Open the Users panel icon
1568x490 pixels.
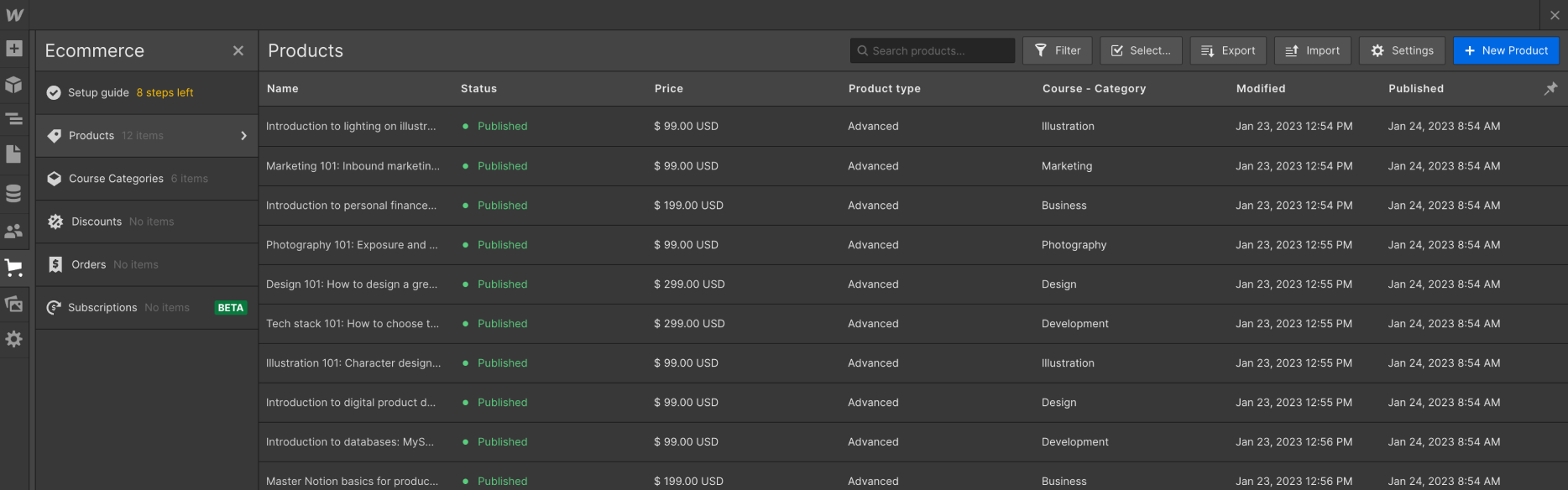14,231
